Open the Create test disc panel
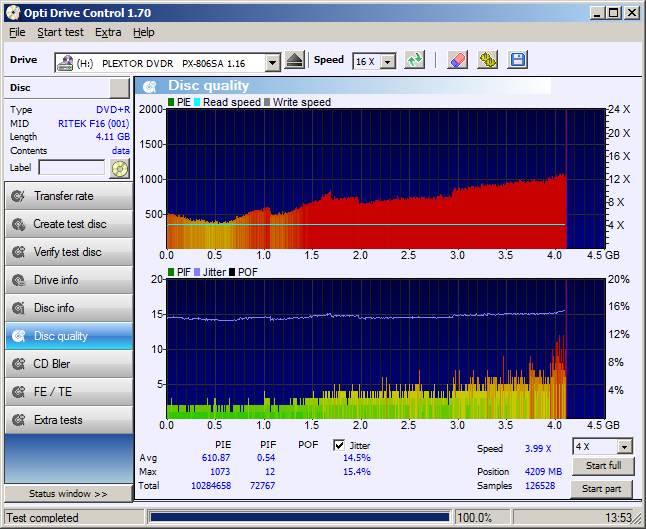 (69, 224)
